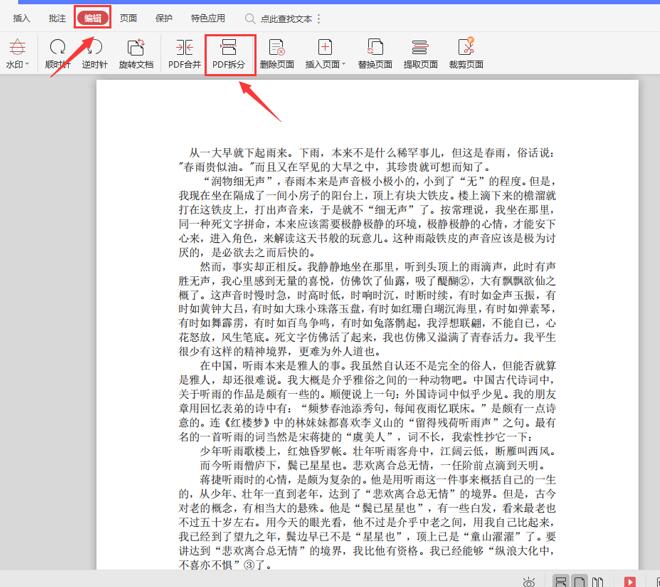Click the 插入页面 insert page tool
Screen dimensions: 660x587
(323, 53)
